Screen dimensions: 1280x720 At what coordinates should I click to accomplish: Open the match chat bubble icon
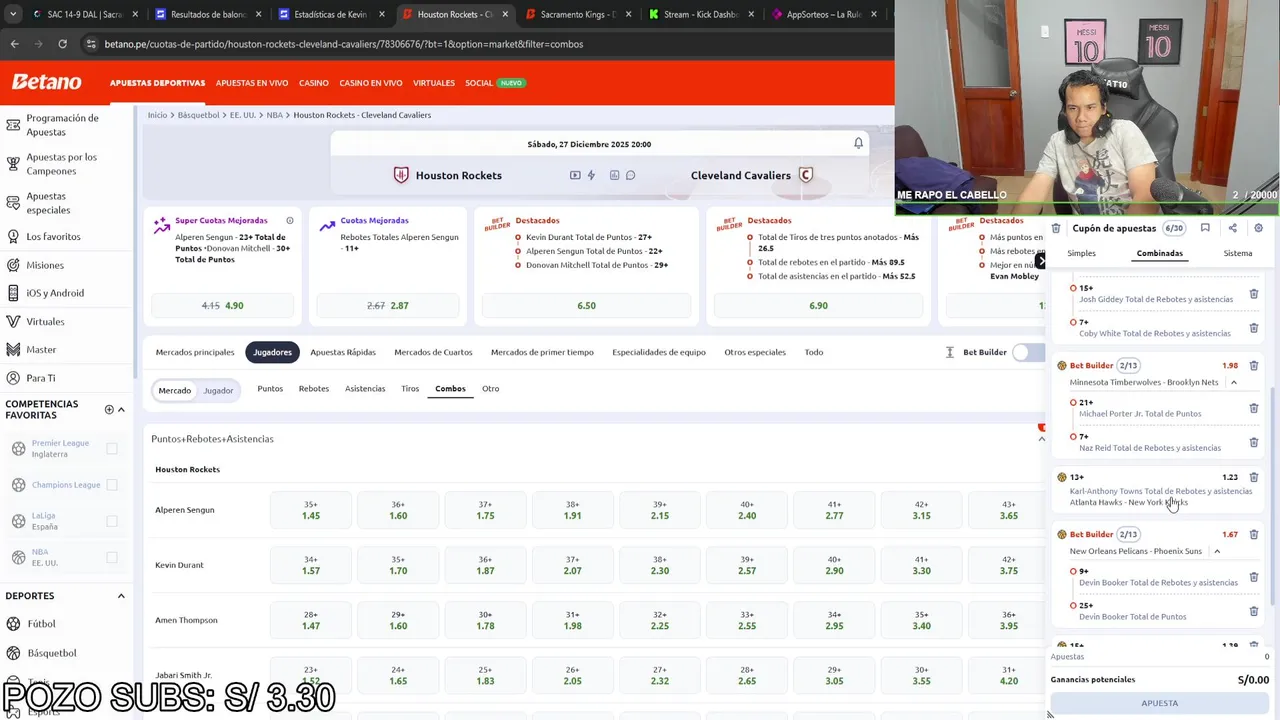tap(630, 175)
